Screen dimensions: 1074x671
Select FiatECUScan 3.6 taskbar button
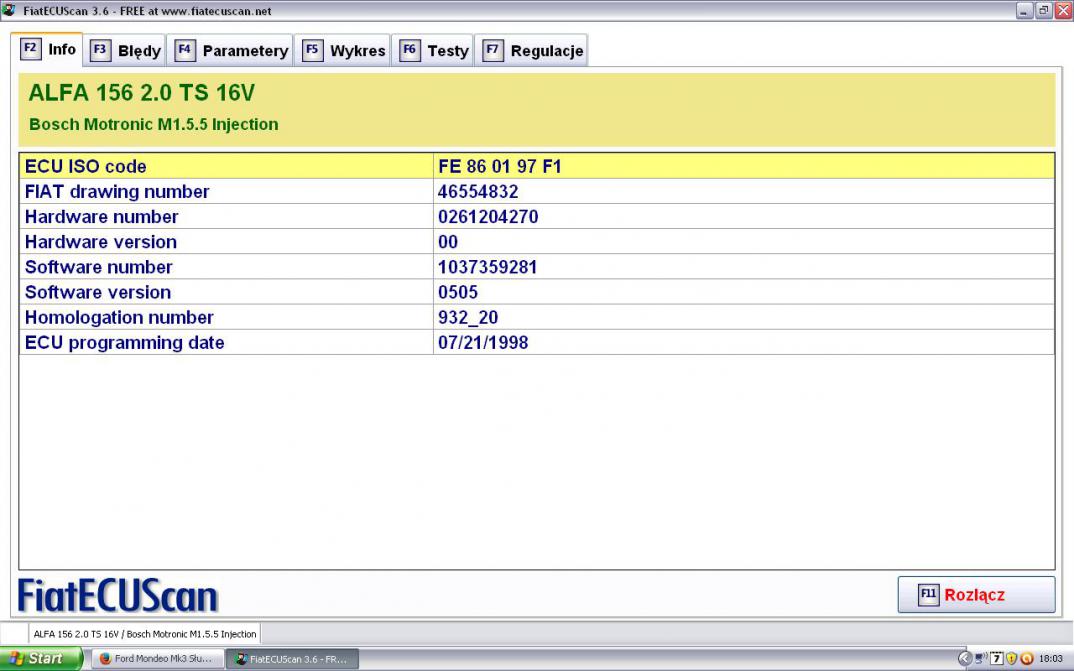[x=292, y=659]
